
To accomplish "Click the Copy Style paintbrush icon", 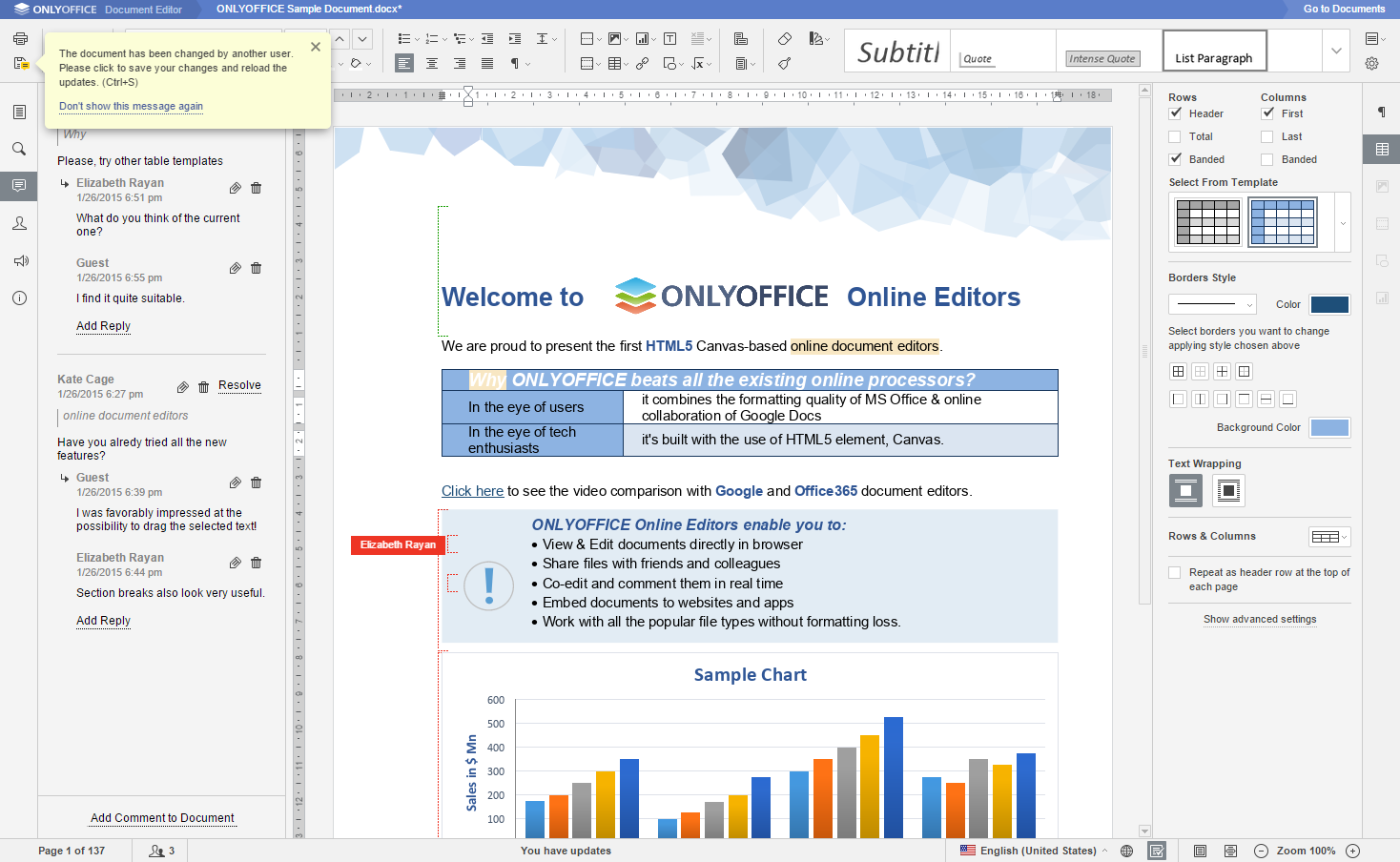I will [x=785, y=64].
